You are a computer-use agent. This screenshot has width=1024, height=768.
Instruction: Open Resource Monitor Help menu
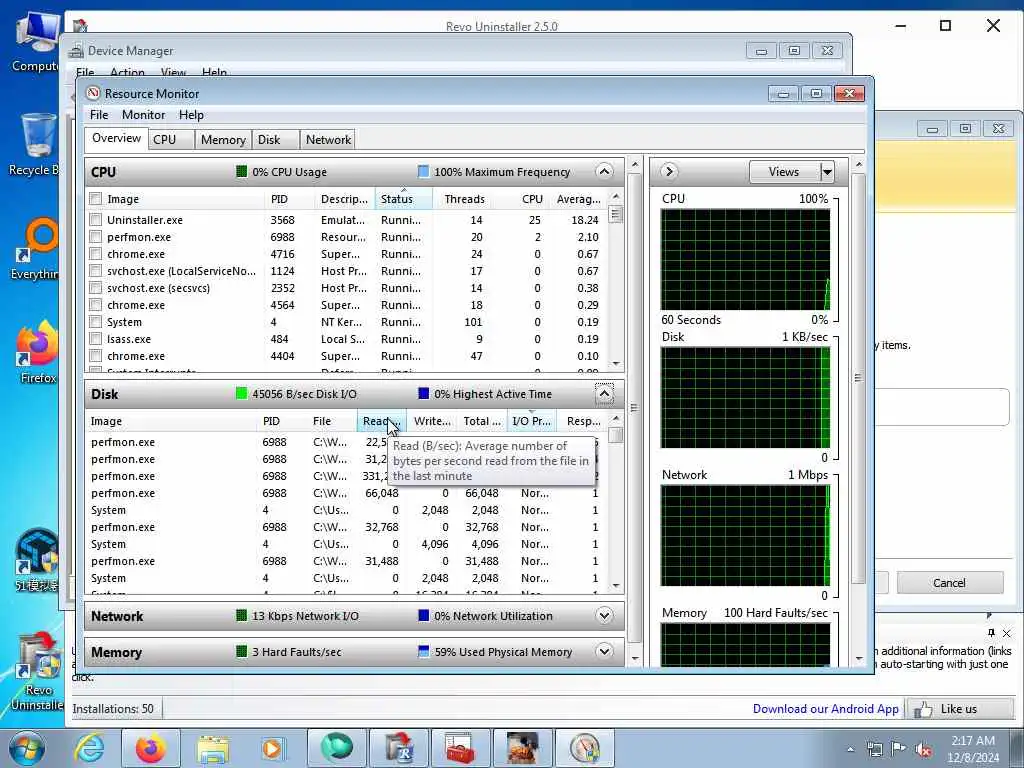click(191, 115)
